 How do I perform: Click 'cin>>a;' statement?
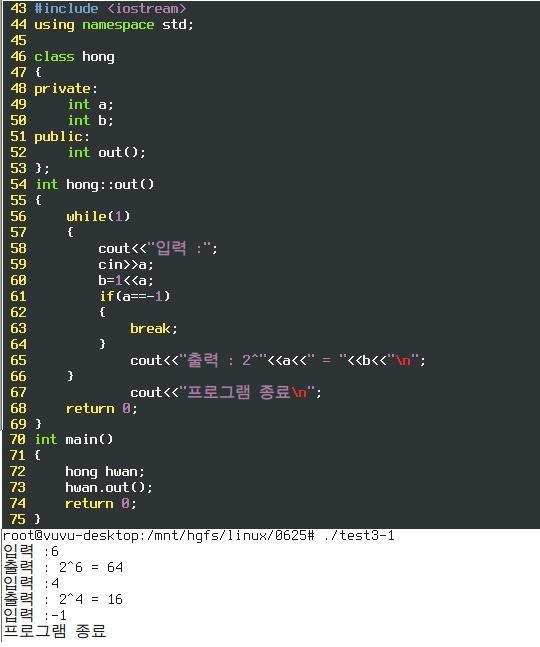point(126,264)
